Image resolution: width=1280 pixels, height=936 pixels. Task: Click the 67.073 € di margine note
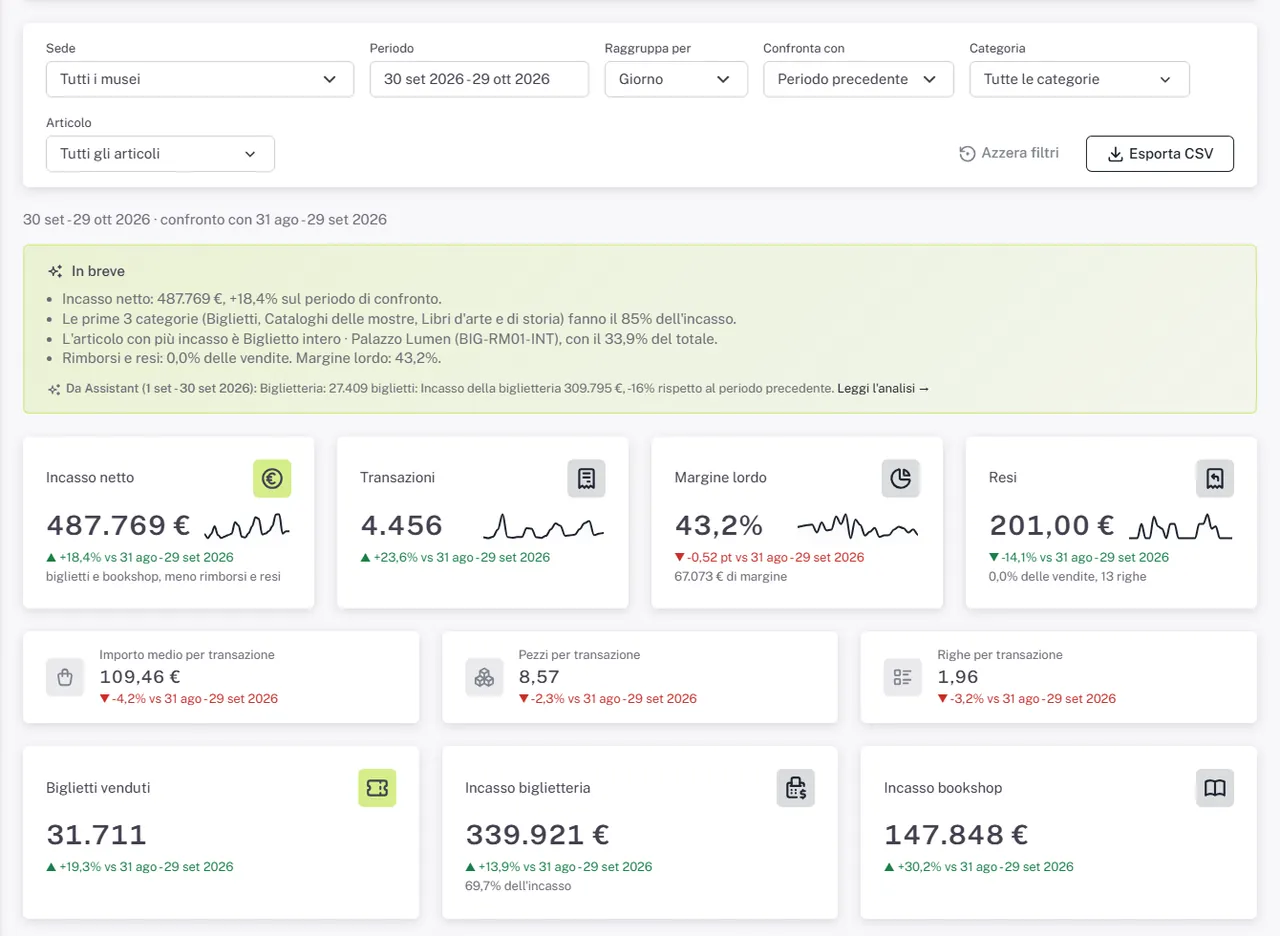[731, 576]
